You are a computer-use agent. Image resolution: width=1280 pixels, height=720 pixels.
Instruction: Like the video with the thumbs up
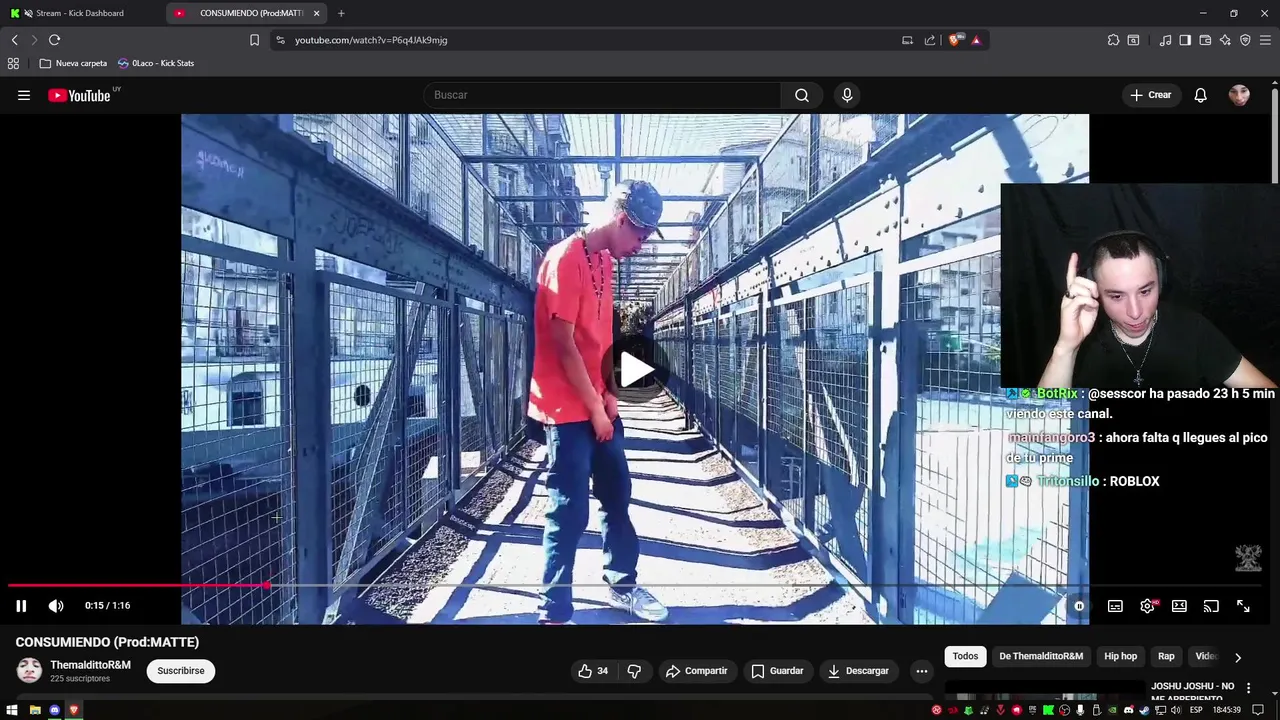tap(593, 671)
